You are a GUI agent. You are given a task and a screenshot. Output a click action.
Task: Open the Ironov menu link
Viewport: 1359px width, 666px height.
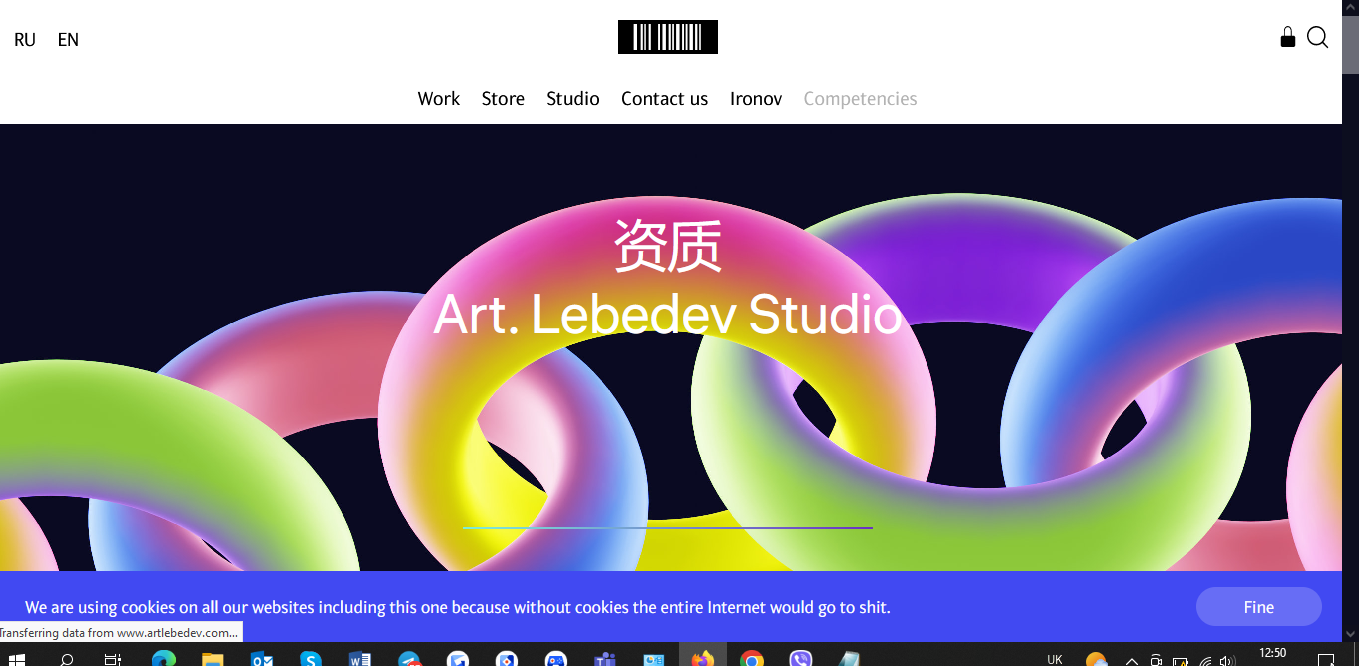point(756,98)
